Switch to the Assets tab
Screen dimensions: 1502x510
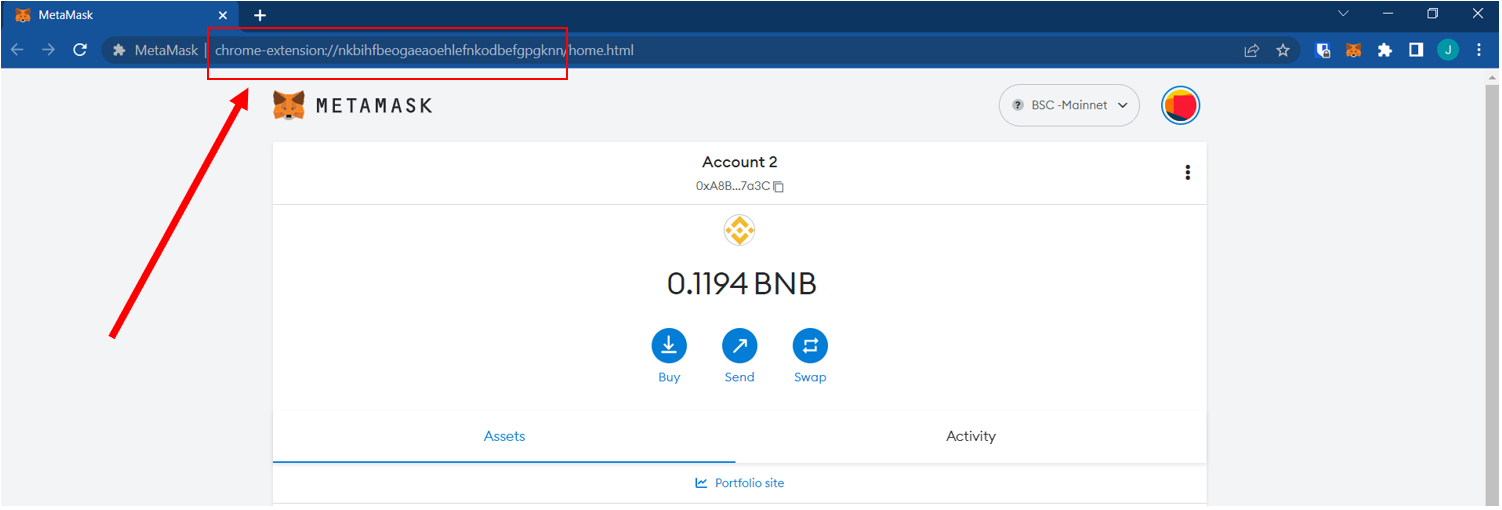point(505,436)
